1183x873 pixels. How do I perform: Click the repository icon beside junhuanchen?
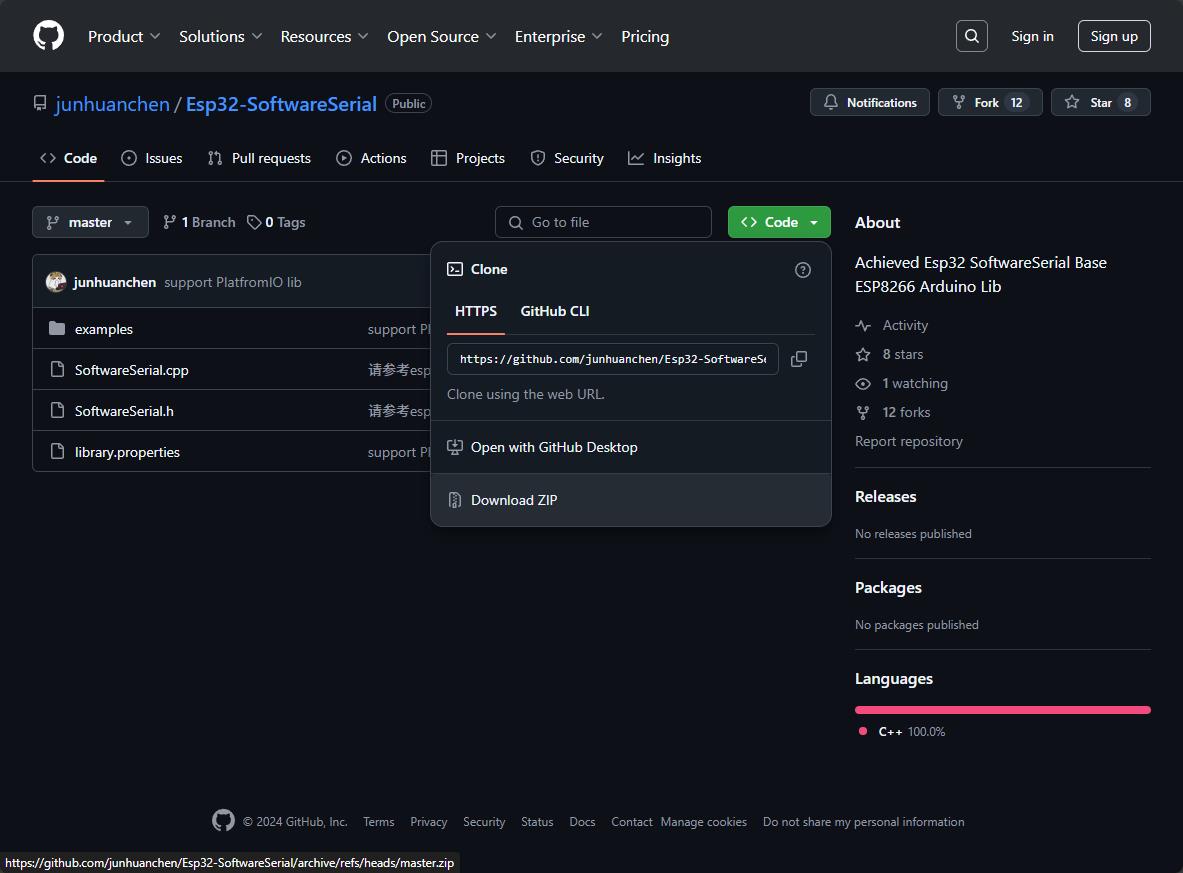[x=40, y=103]
